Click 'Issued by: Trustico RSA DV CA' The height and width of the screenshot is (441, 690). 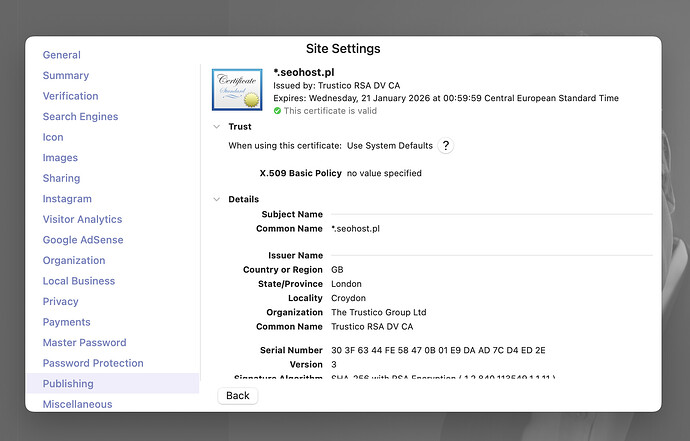coord(337,85)
